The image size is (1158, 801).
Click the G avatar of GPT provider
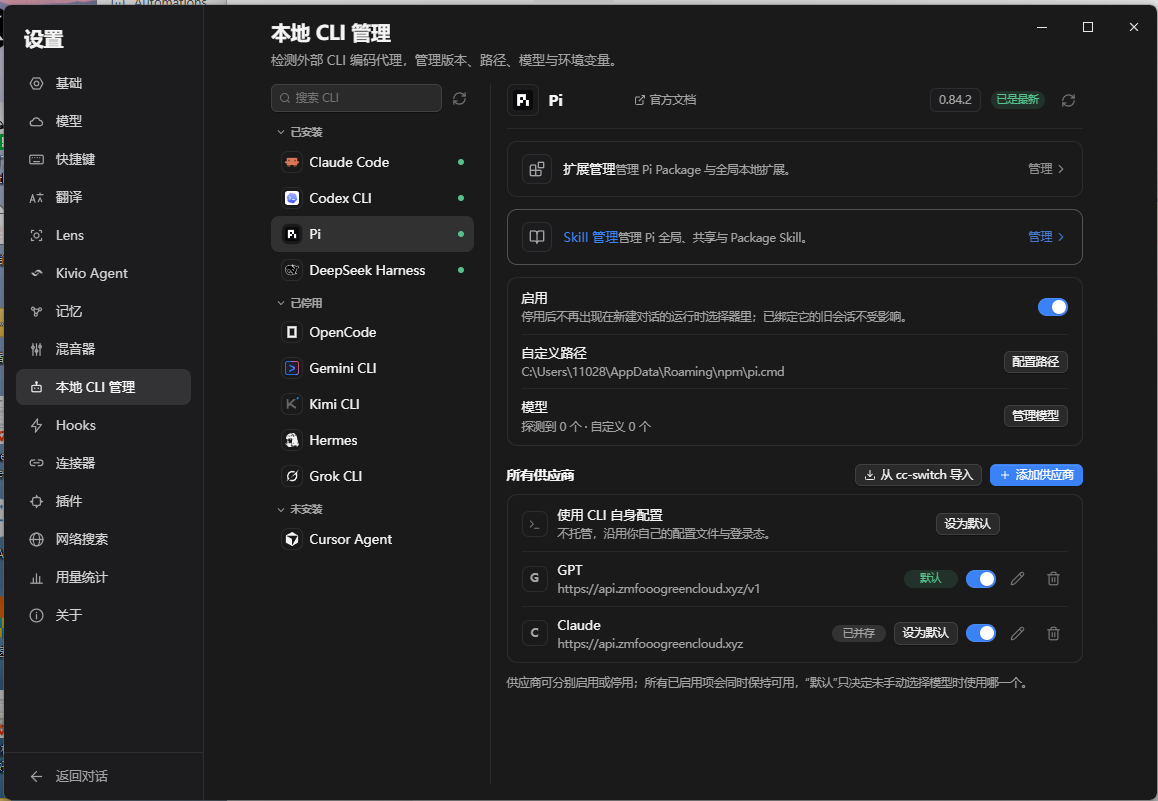(535, 579)
